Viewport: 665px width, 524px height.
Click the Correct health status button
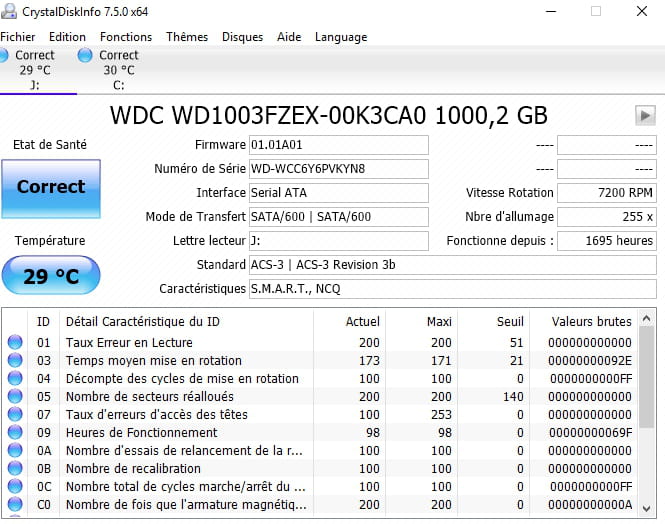[x=51, y=187]
